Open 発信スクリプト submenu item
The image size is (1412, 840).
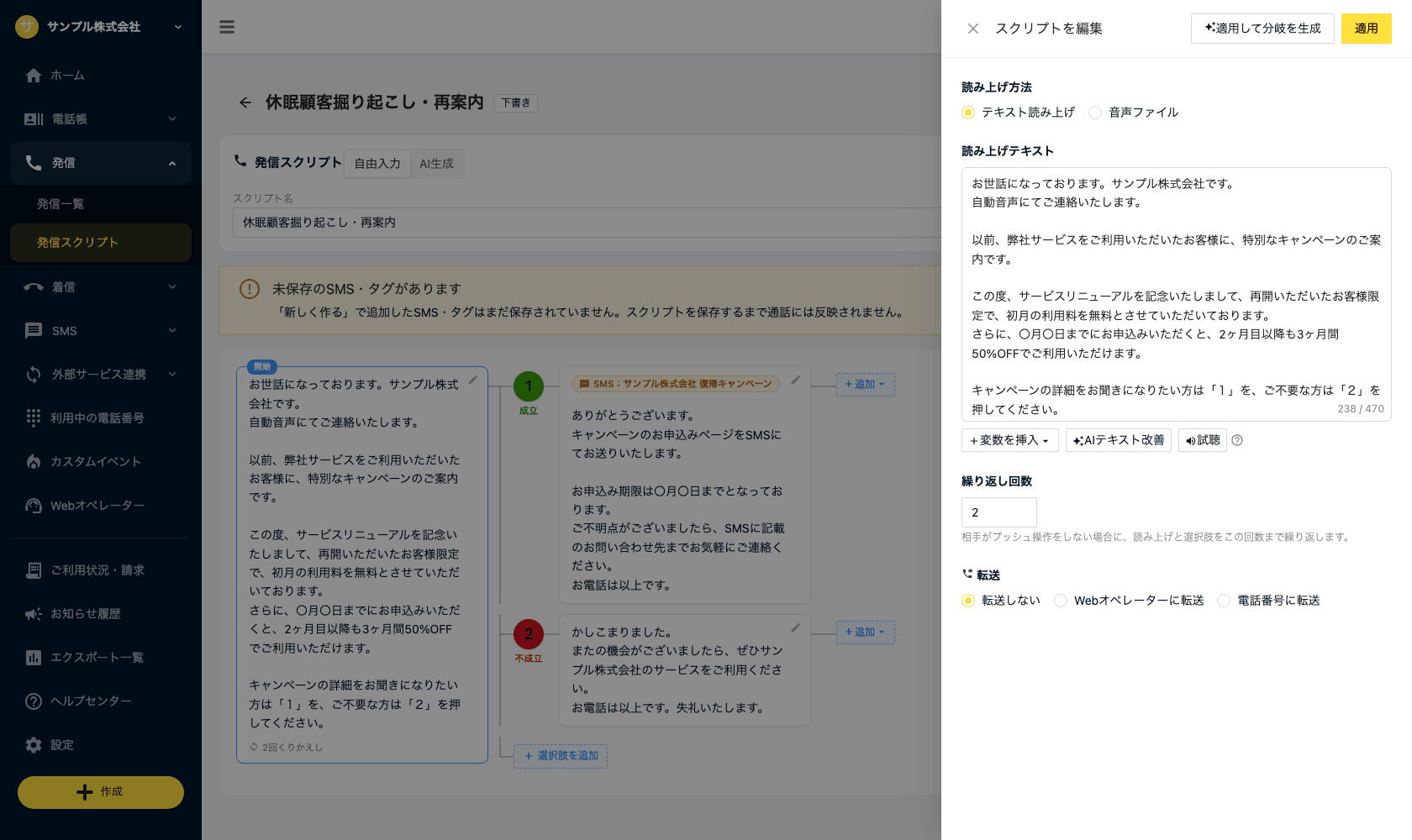(101, 243)
